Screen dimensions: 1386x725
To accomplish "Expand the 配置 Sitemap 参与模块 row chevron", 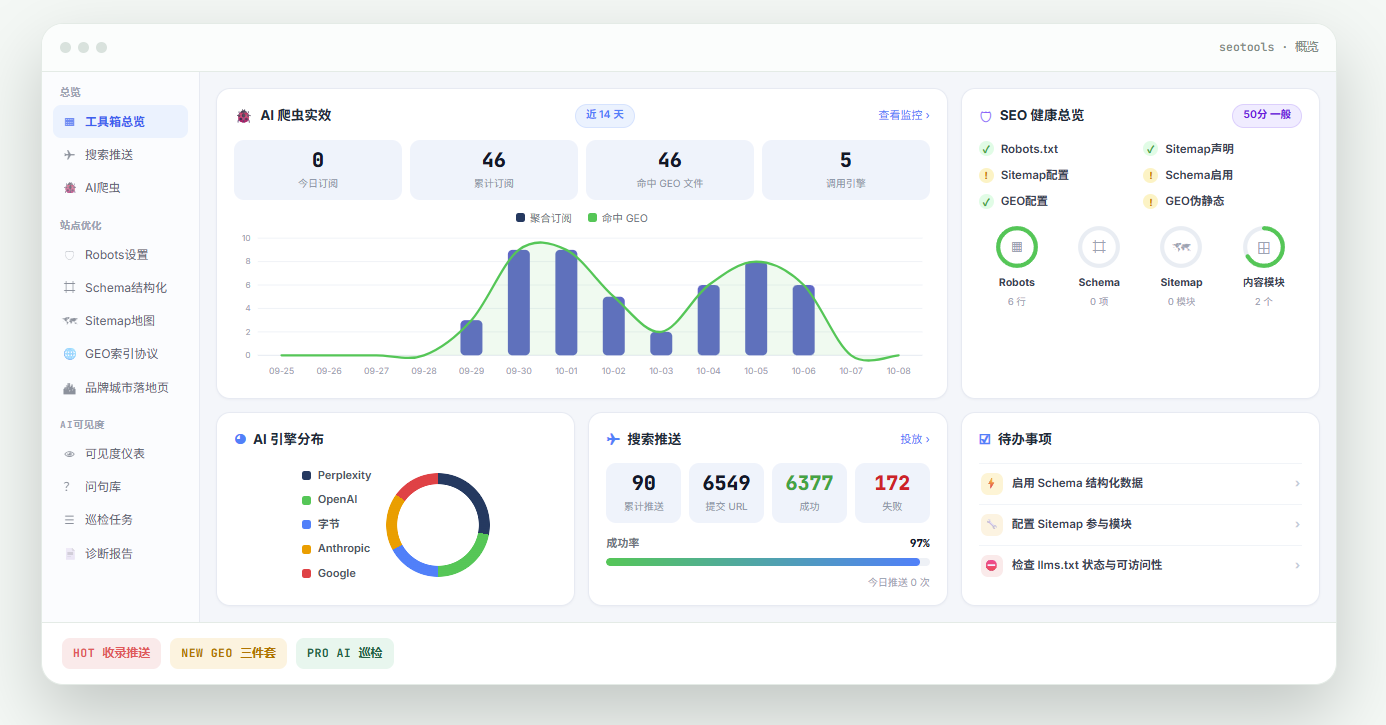I will pos(1297,525).
